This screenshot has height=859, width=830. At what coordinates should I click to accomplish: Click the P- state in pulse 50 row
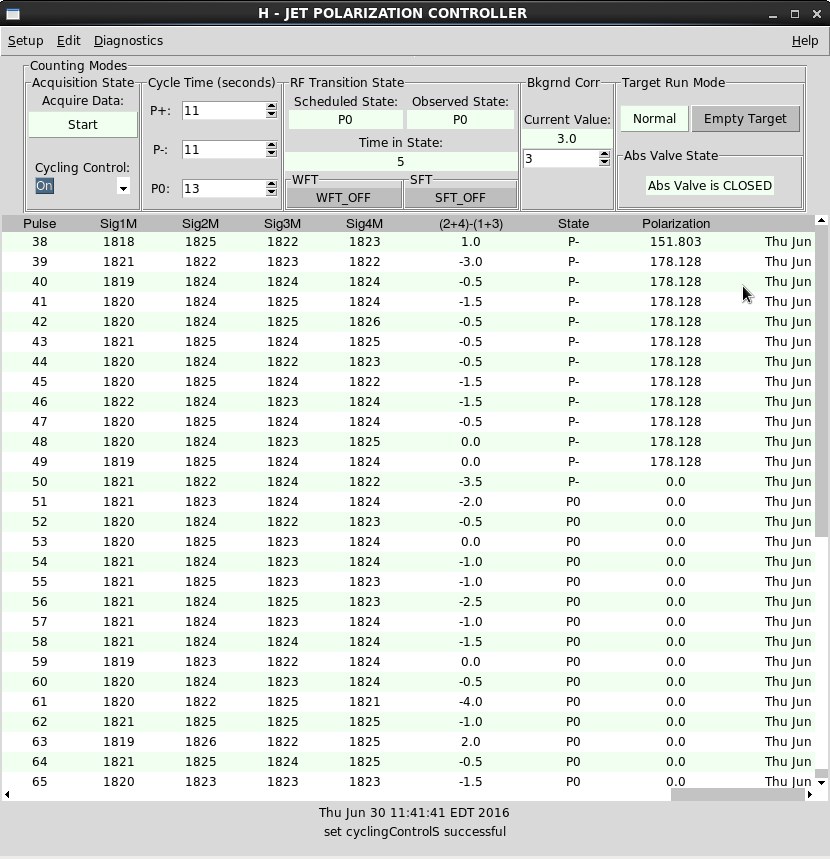pos(573,482)
